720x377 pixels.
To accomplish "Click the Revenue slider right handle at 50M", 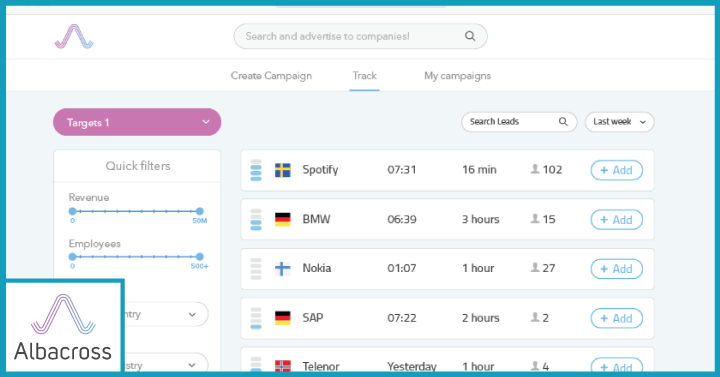I will click(x=199, y=211).
